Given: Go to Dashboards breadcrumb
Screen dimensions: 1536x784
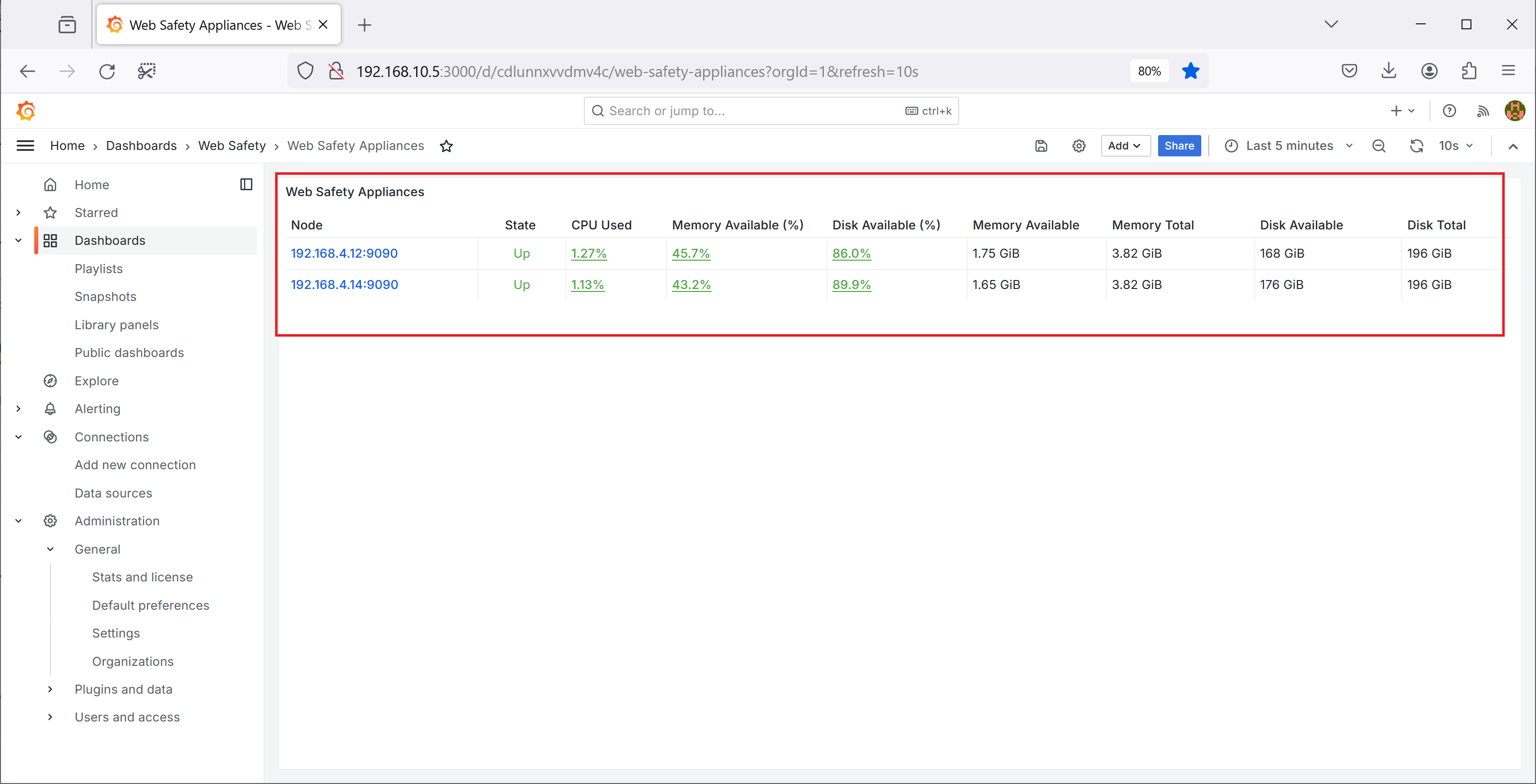Looking at the screenshot, I should click(x=142, y=146).
